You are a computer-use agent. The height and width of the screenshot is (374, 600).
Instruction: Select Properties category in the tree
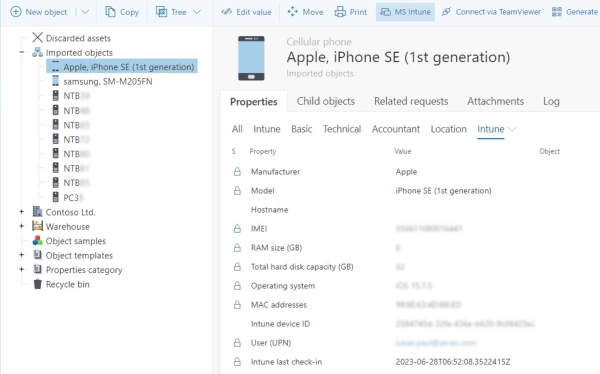84,270
